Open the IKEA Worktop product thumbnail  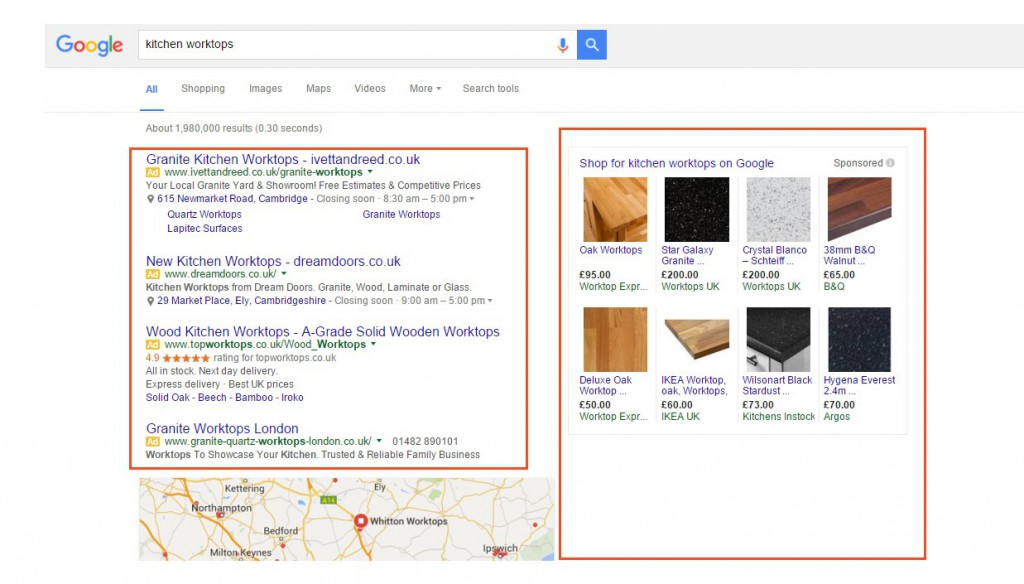tap(694, 338)
